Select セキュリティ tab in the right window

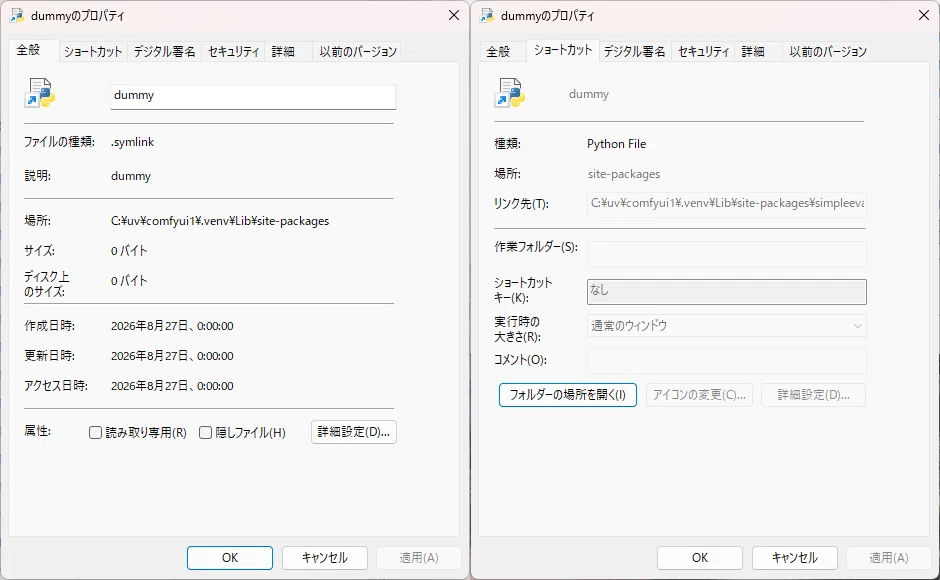[x=703, y=52]
